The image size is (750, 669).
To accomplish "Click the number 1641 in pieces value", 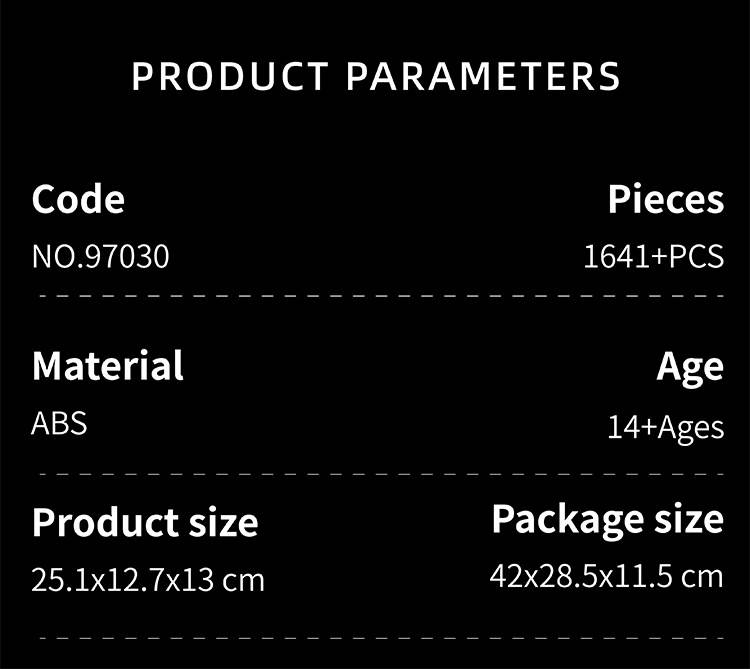I will [x=616, y=257].
